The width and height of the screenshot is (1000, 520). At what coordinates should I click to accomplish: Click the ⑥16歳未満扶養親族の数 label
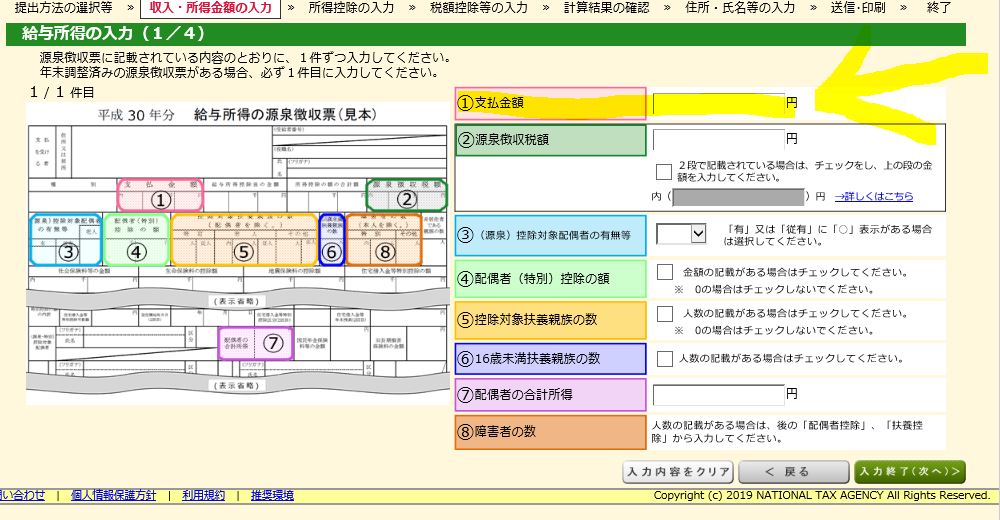[550, 359]
